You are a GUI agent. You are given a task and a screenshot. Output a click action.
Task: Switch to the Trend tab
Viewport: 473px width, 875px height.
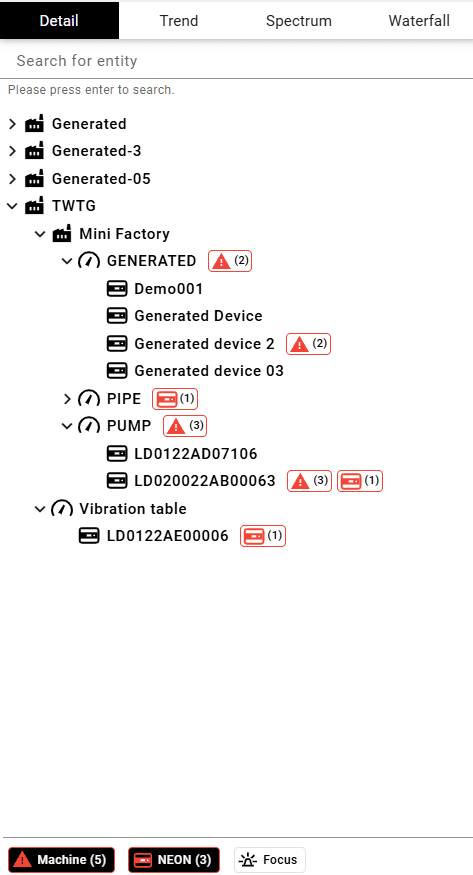click(x=178, y=21)
